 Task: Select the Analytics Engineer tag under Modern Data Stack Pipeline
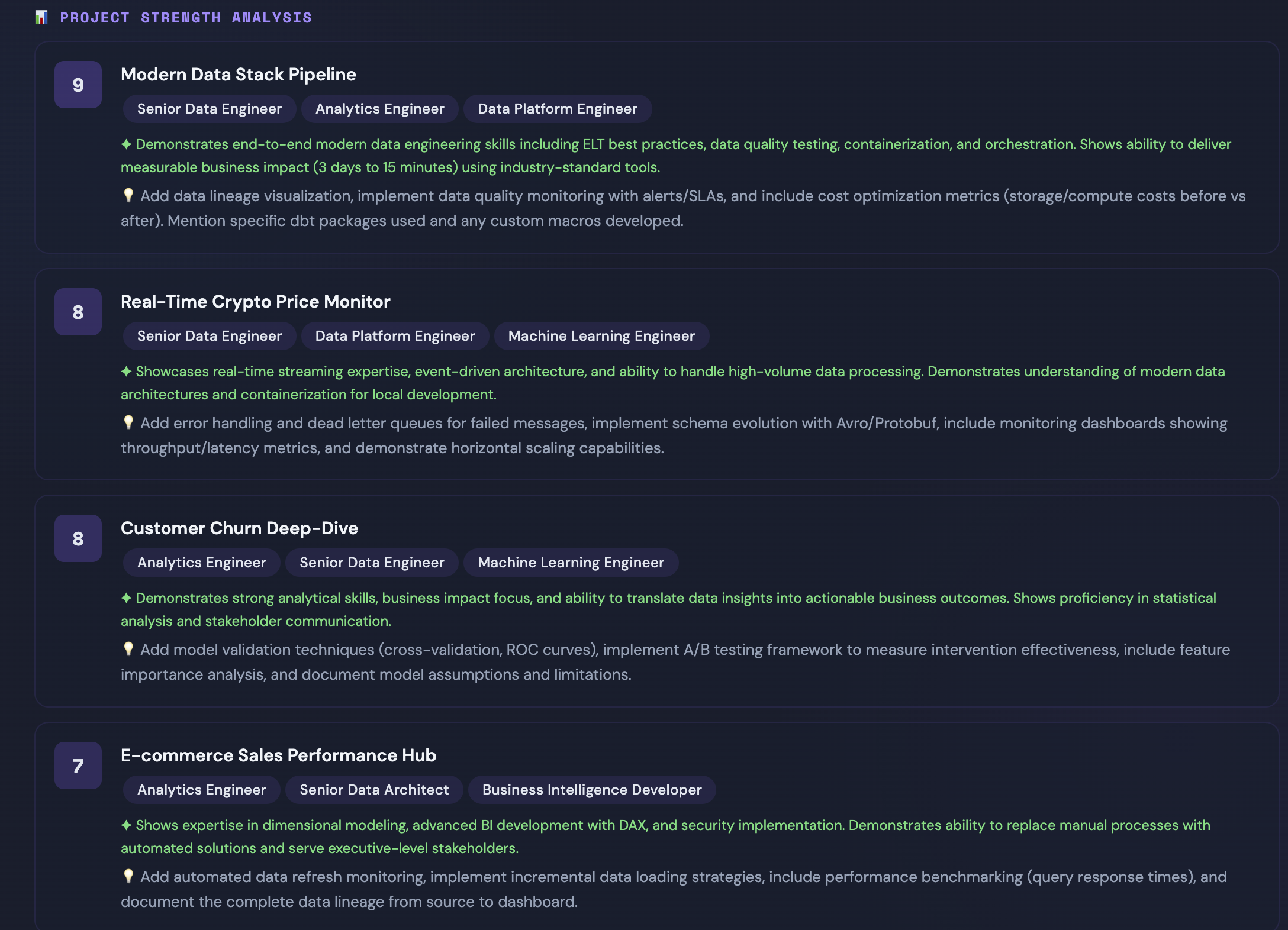tap(379, 109)
